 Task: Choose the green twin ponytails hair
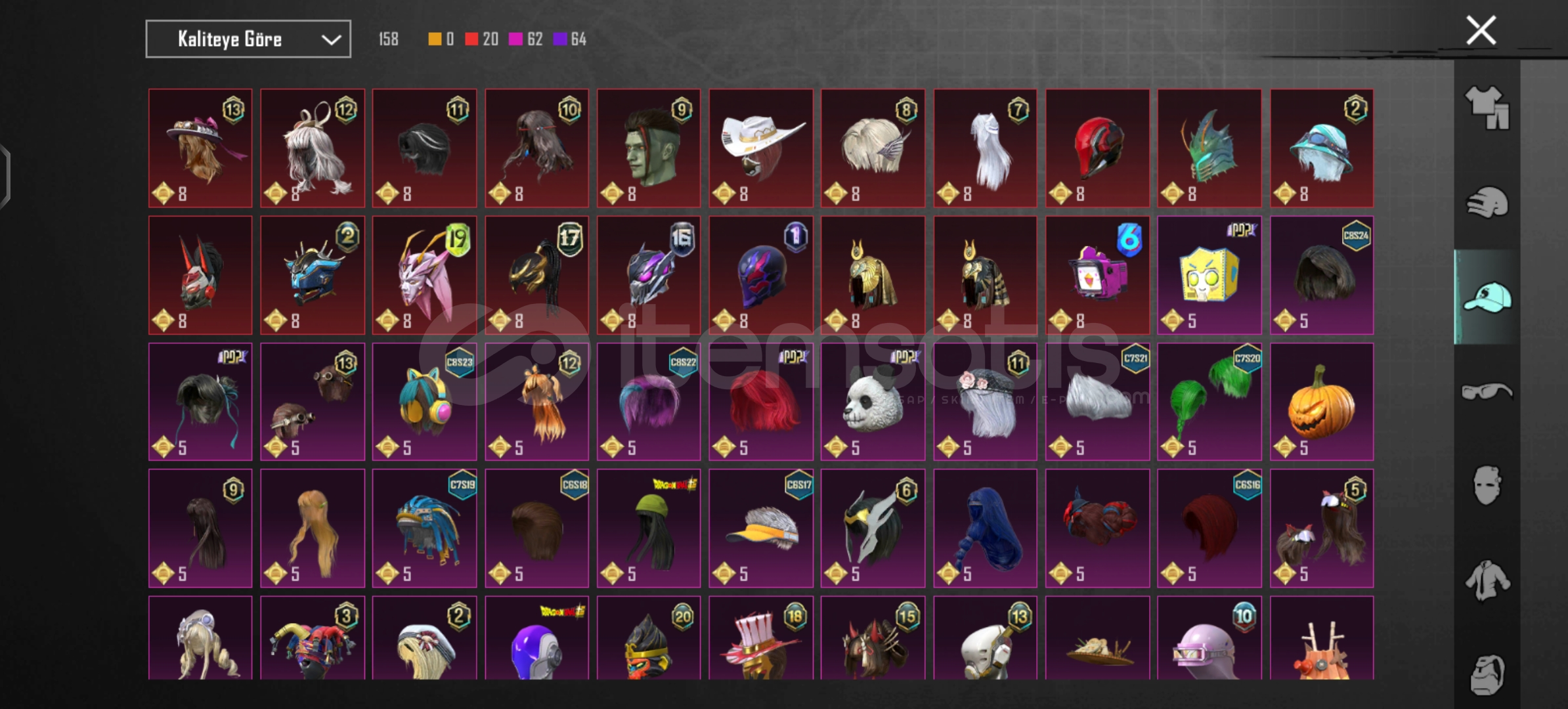click(1209, 402)
